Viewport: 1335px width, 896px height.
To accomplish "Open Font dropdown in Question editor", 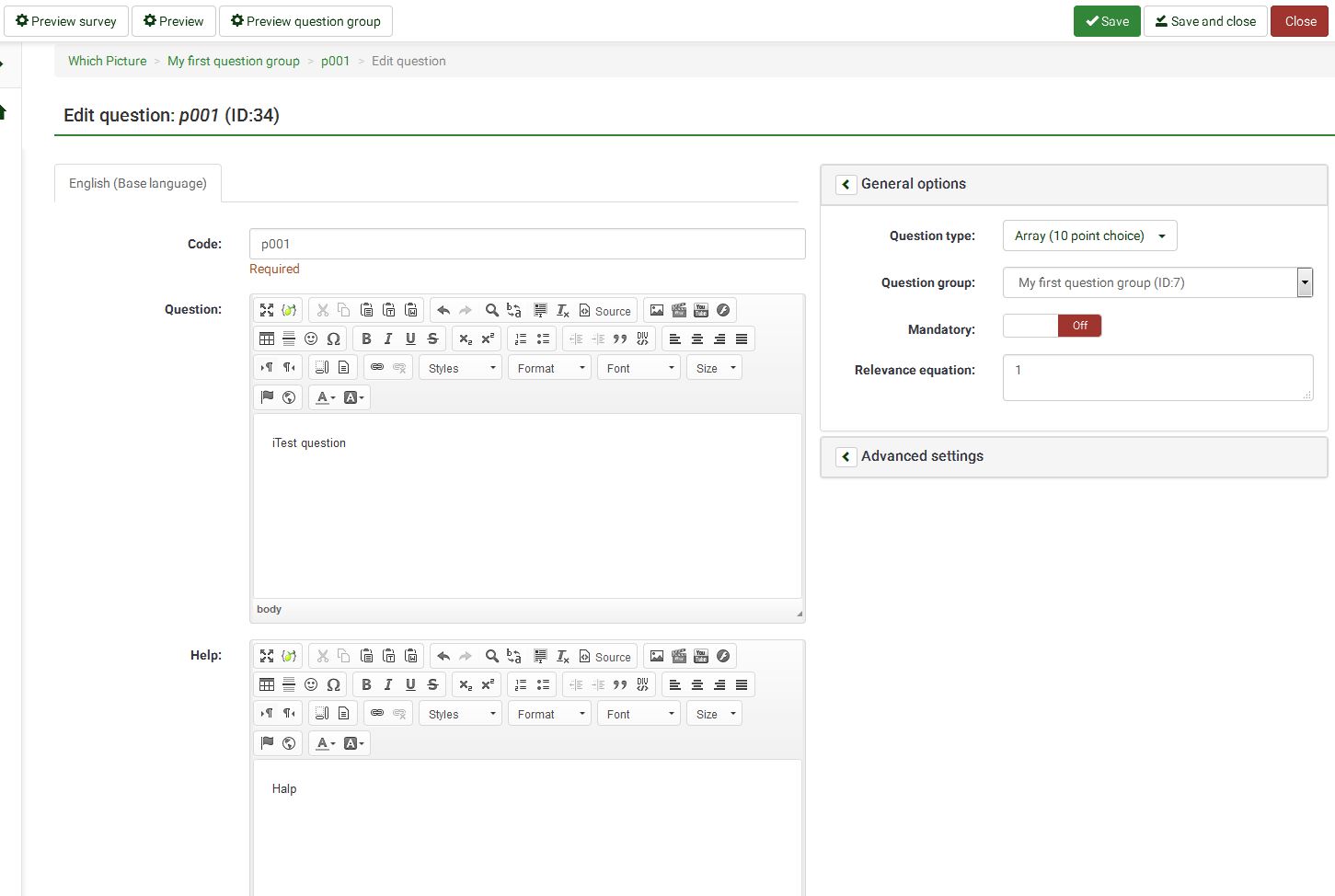I will [639, 368].
